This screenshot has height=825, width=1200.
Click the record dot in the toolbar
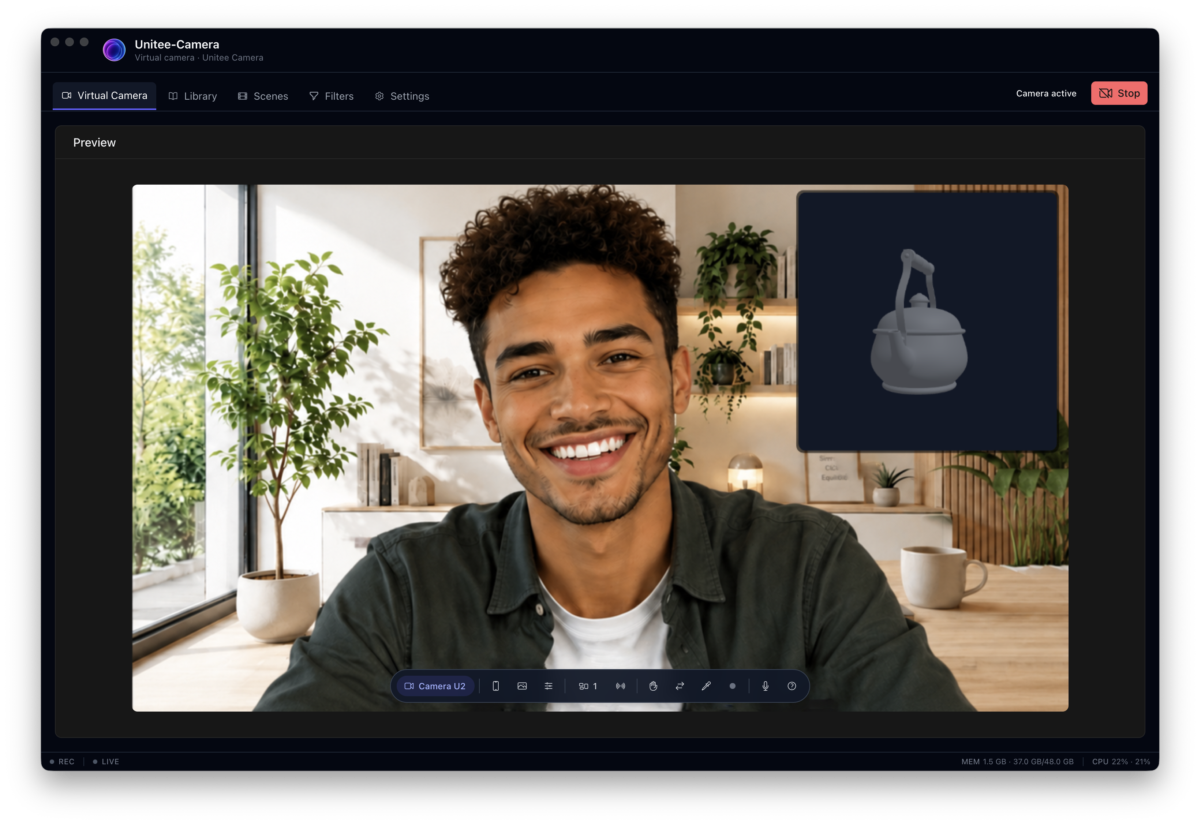click(732, 686)
